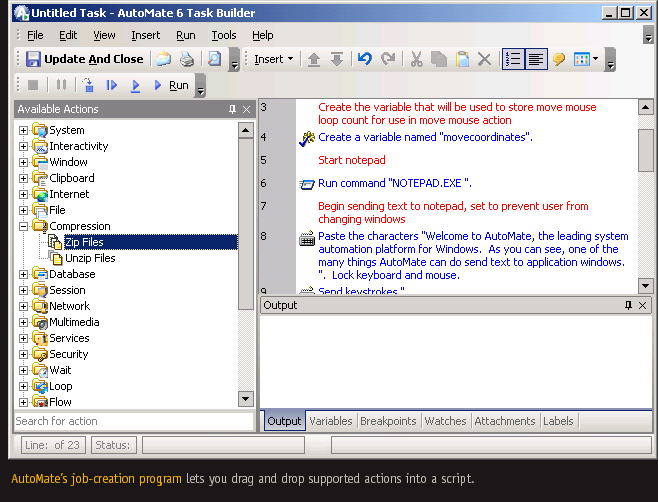Click the delete X icon in toolbar
This screenshot has width=658, height=502.
pos(484,59)
